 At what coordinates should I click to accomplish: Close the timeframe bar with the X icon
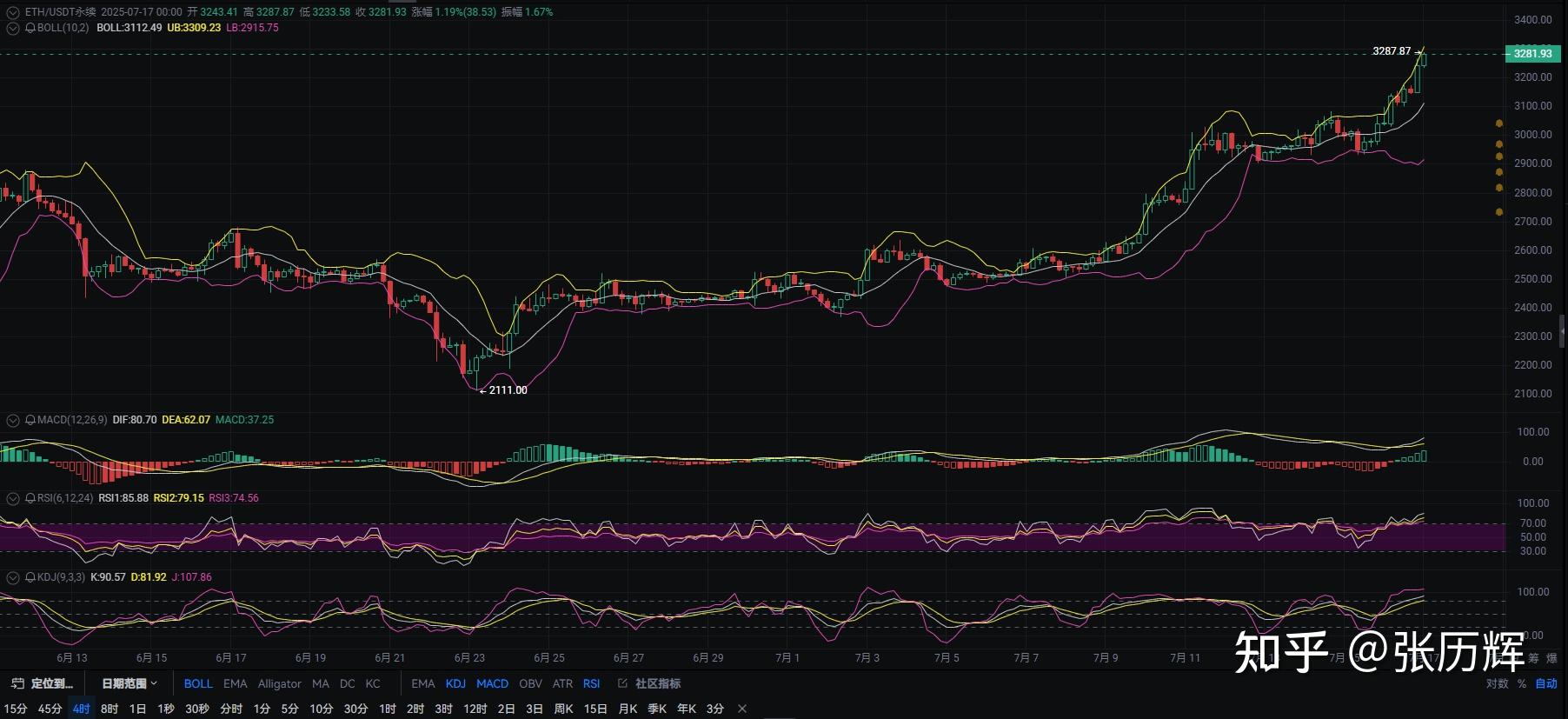(x=741, y=709)
